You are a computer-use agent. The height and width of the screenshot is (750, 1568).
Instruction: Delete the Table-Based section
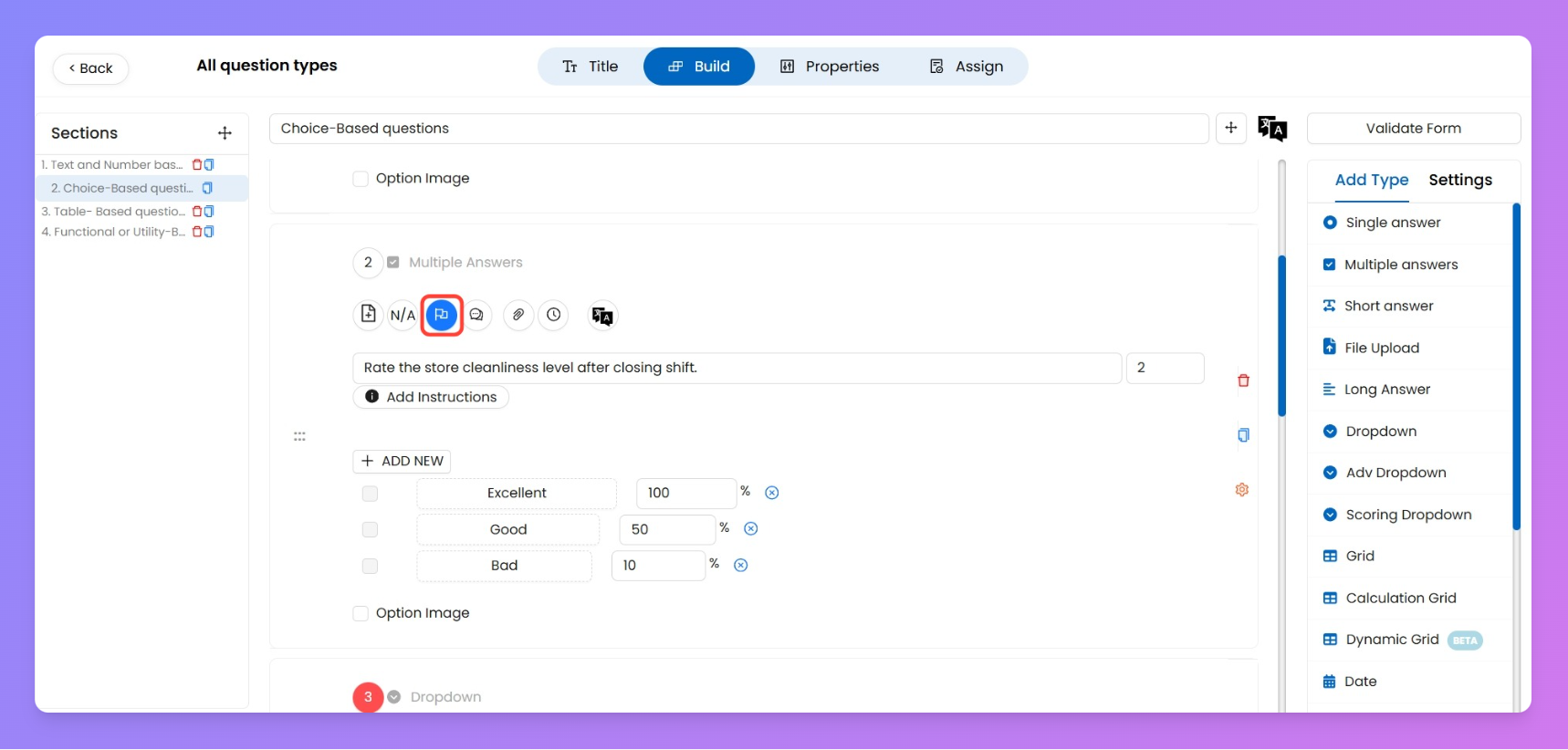[197, 212]
